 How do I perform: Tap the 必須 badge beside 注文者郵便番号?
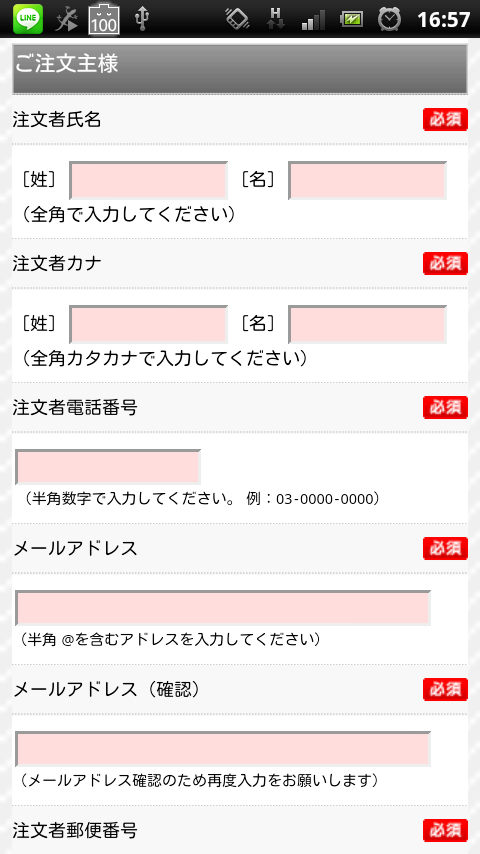tap(445, 830)
